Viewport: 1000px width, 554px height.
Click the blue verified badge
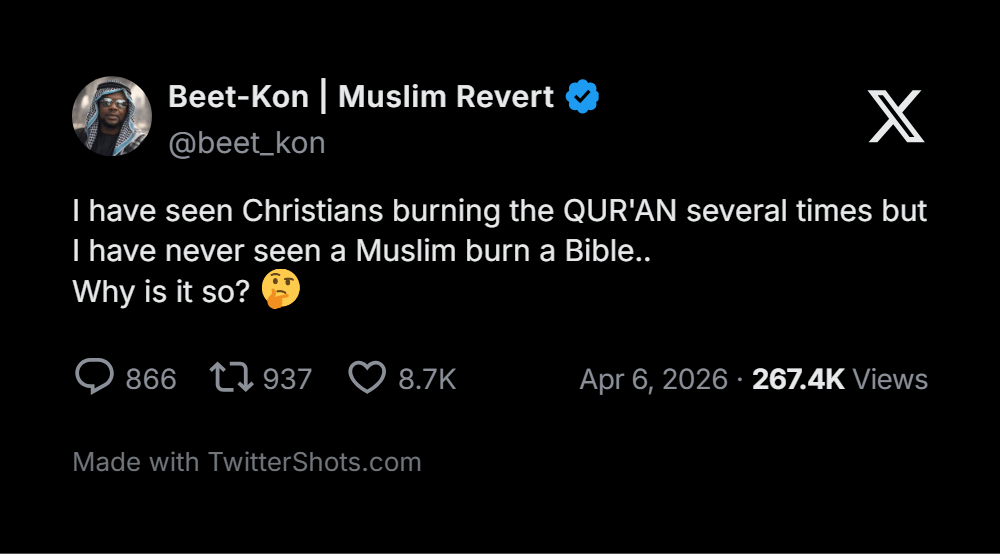582,97
